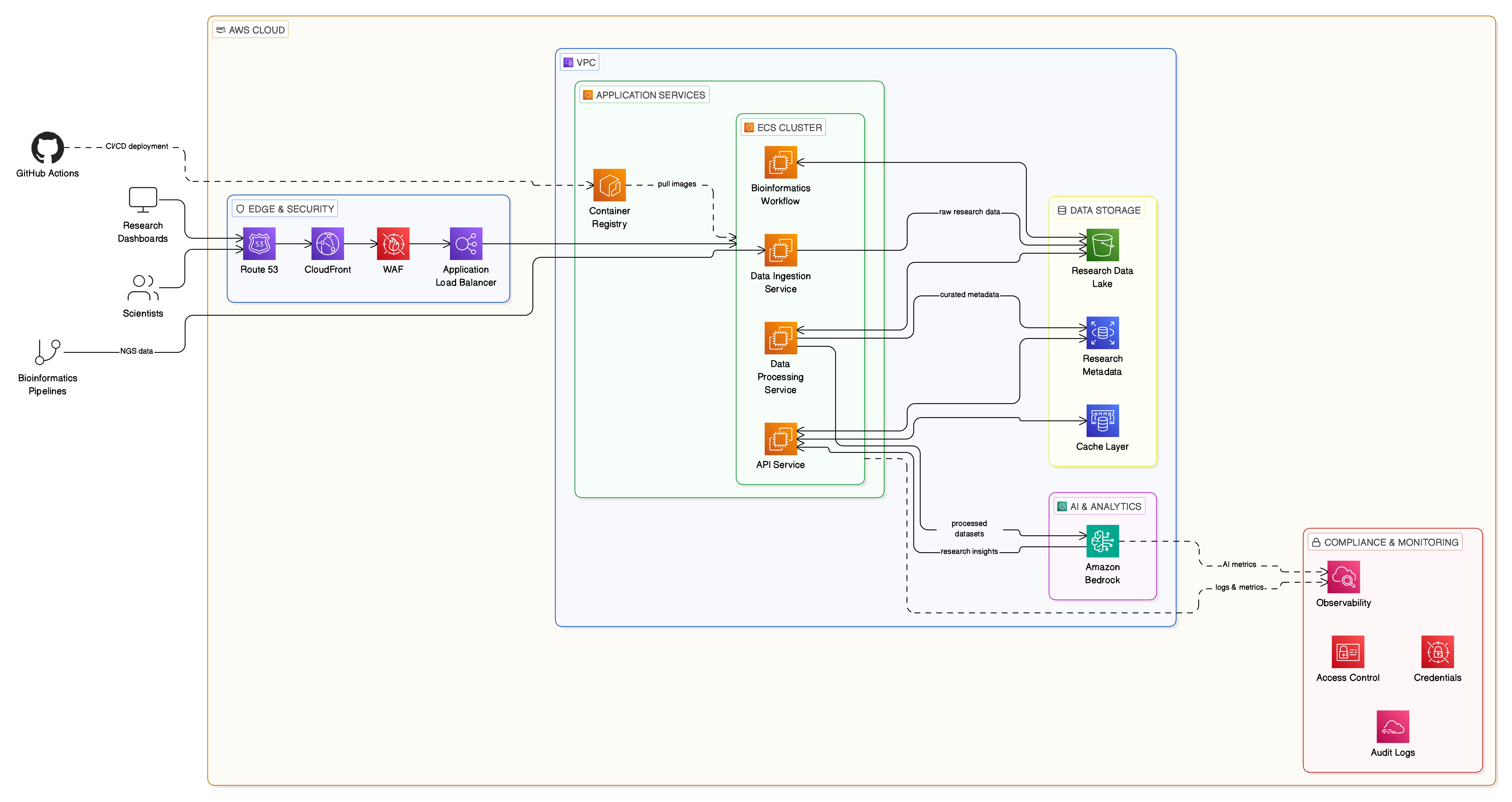Click the 'Amazon Bedrock' caption text
Viewport: 1512px width, 802px height.
[x=1102, y=573]
